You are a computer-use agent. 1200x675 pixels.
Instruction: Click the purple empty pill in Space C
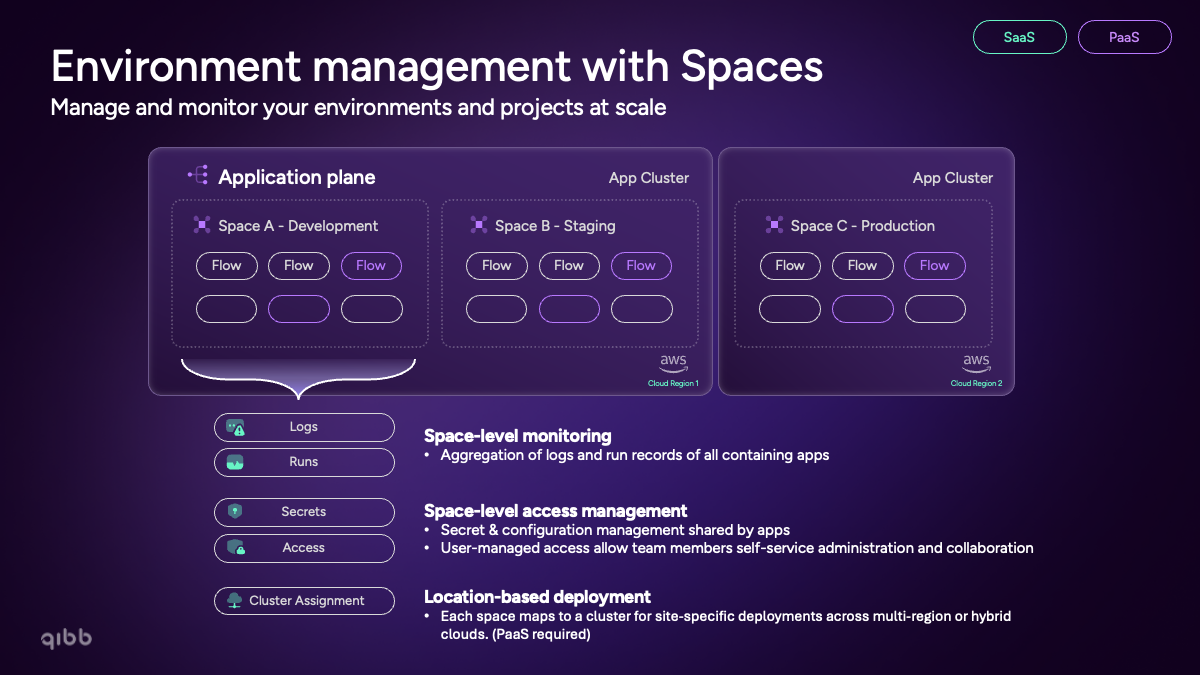(862, 309)
